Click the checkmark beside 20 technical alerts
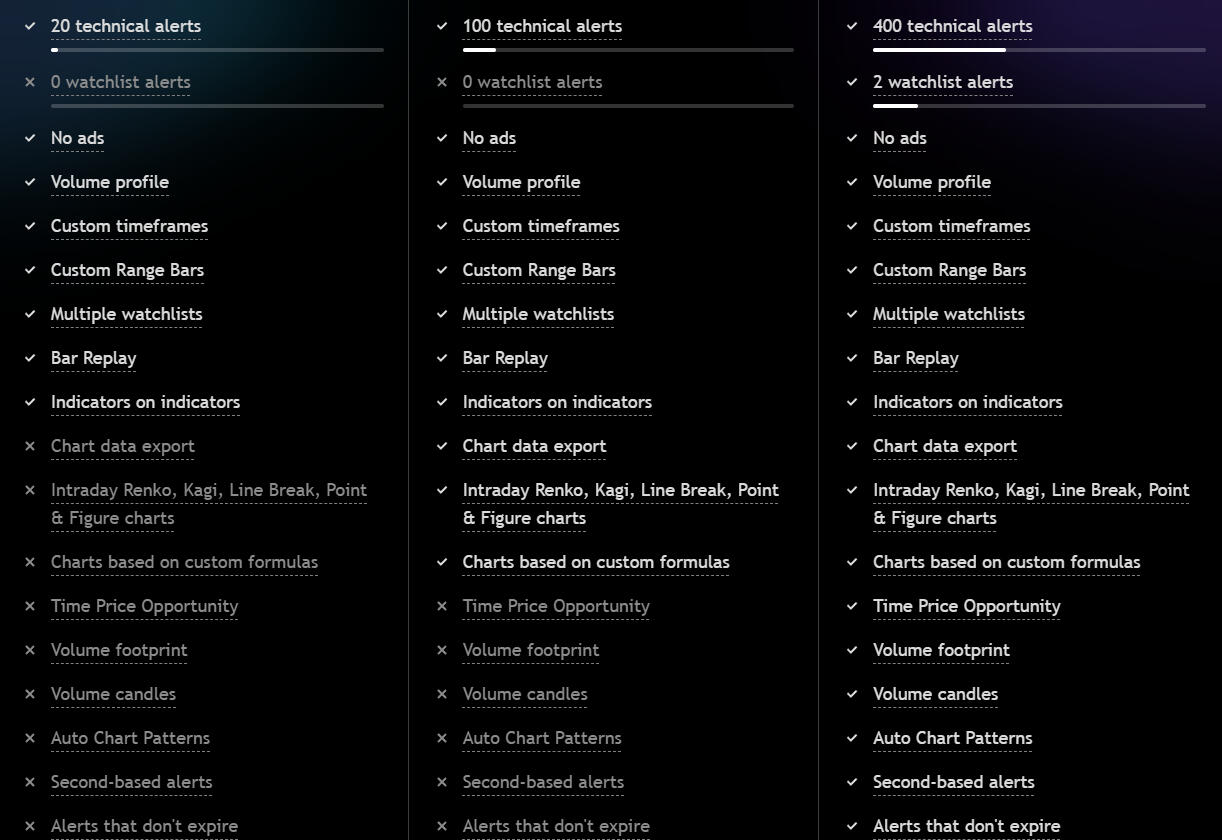The image size is (1222, 840). tap(30, 26)
